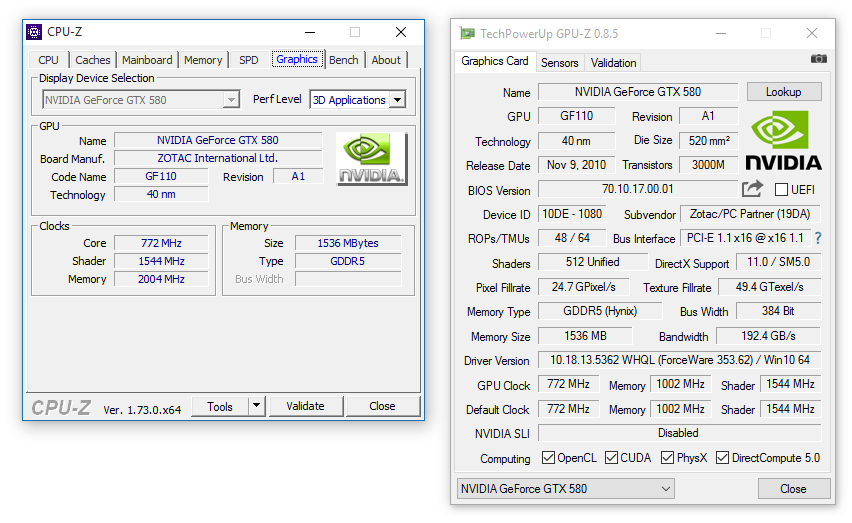Image resolution: width=852 pixels, height=523 pixels.
Task: Toggle the OpenCL checkbox
Action: 548,458
